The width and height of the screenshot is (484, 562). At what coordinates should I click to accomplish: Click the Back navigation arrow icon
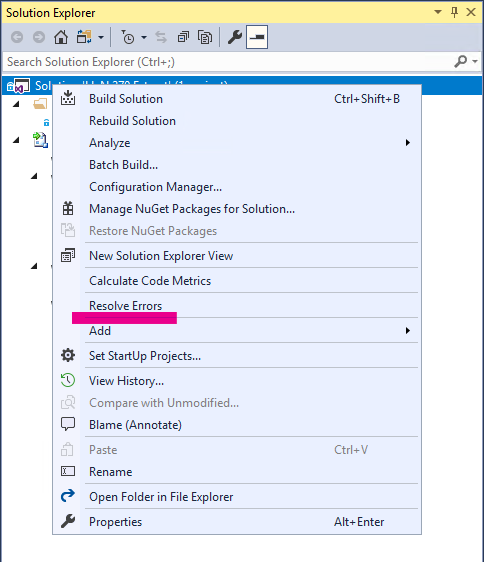coord(17,37)
